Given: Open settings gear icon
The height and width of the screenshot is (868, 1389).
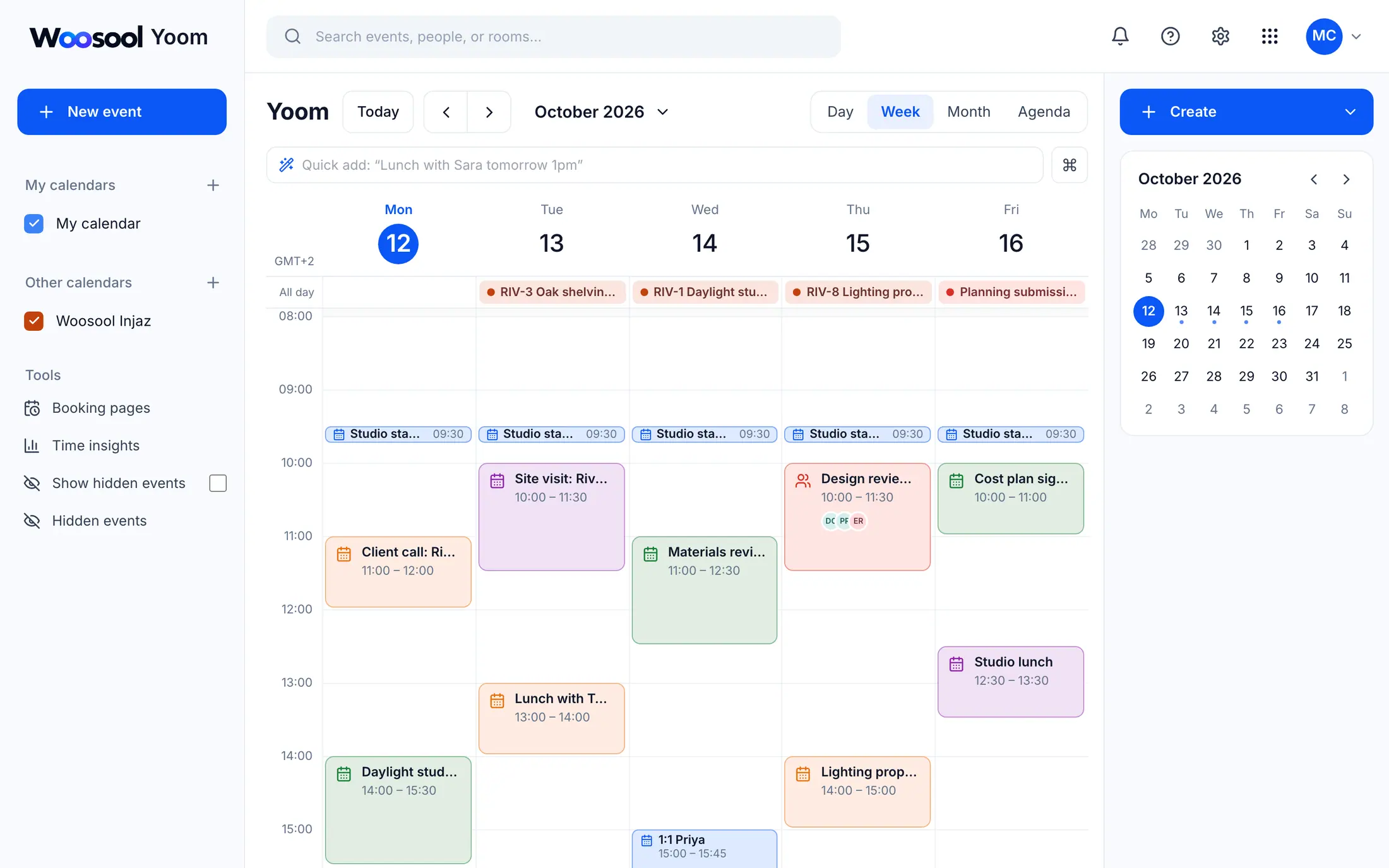Looking at the screenshot, I should tap(1220, 36).
